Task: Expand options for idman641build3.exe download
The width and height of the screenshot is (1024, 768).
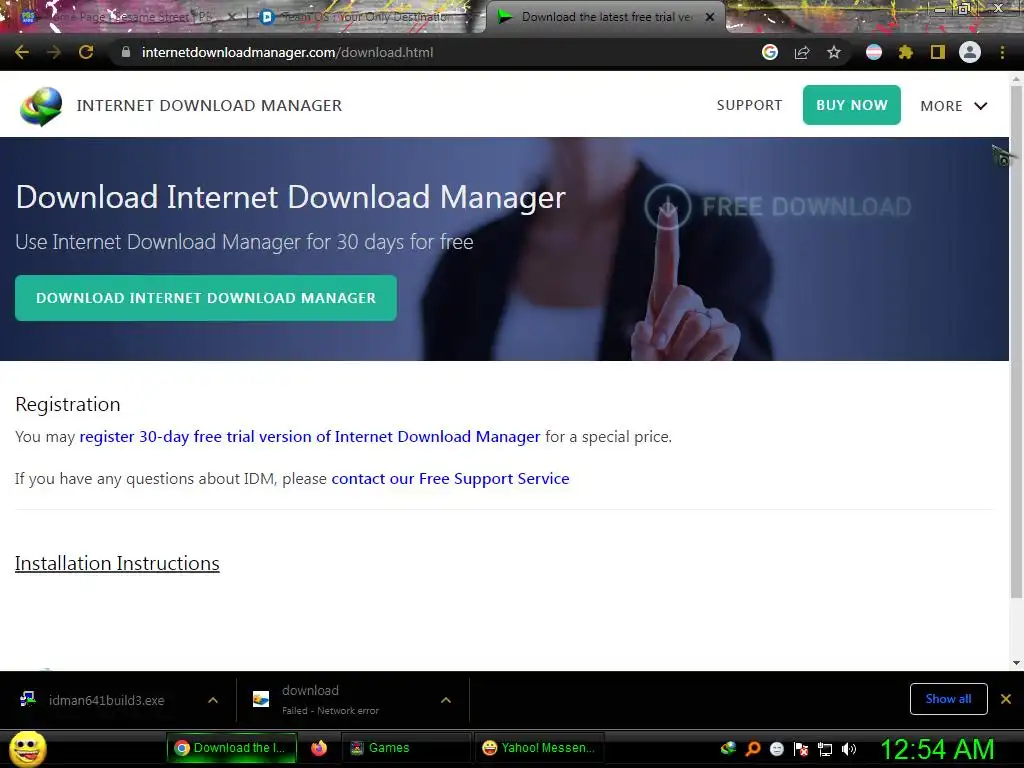Action: [213, 699]
